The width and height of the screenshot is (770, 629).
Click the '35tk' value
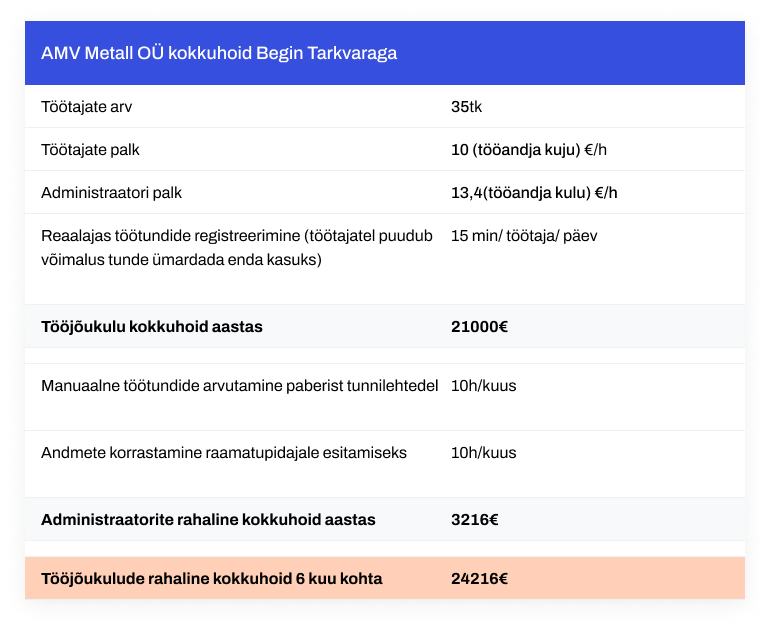point(466,107)
